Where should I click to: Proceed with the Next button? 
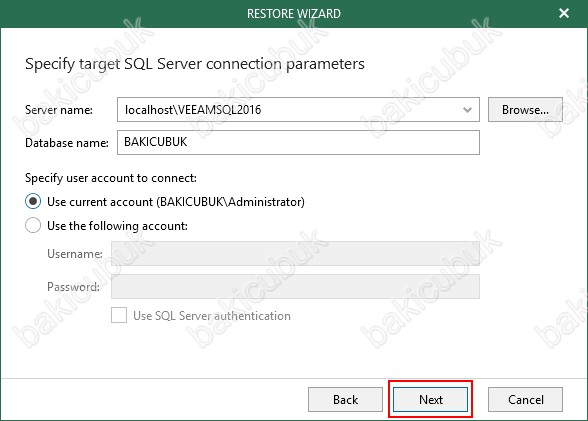pyautogui.click(x=430, y=400)
